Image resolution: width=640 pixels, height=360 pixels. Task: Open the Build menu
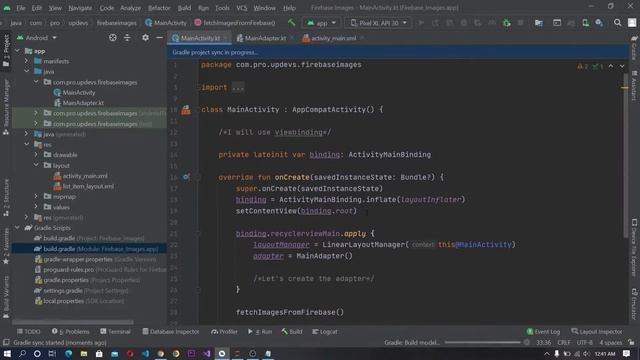pos(184,8)
